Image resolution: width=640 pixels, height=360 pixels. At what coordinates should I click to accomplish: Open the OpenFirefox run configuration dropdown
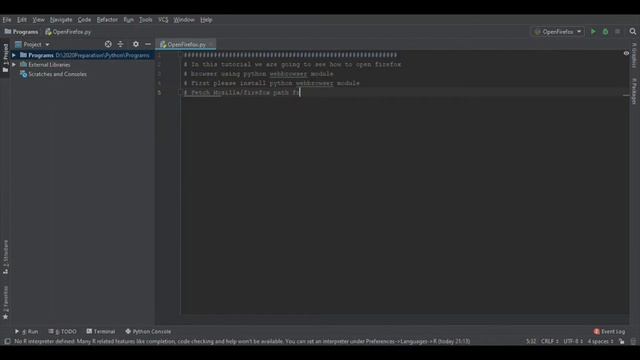pos(558,32)
